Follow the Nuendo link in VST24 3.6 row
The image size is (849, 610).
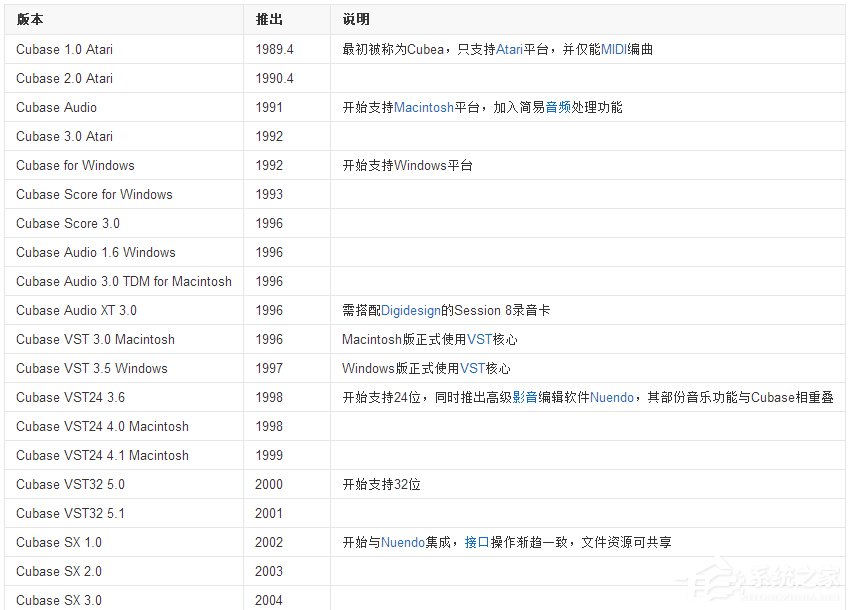tap(612, 397)
